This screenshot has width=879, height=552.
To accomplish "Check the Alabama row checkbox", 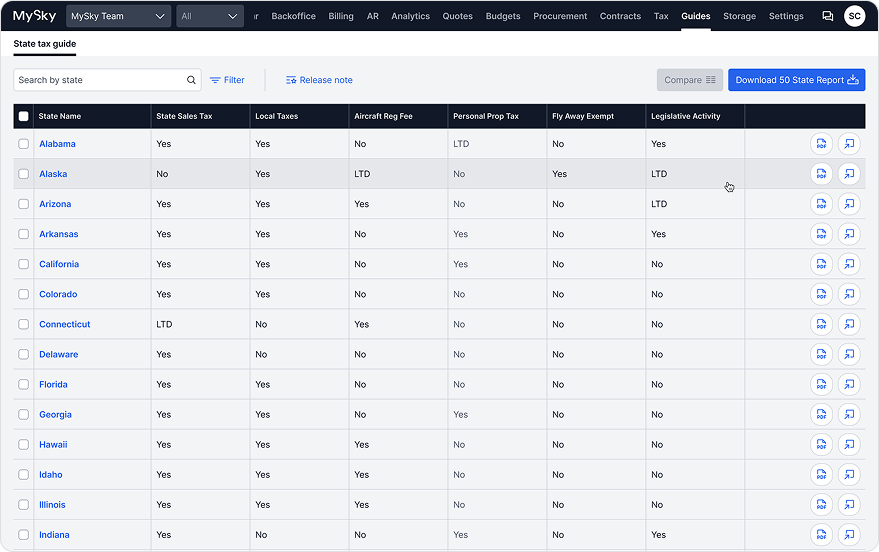I will [x=24, y=144].
